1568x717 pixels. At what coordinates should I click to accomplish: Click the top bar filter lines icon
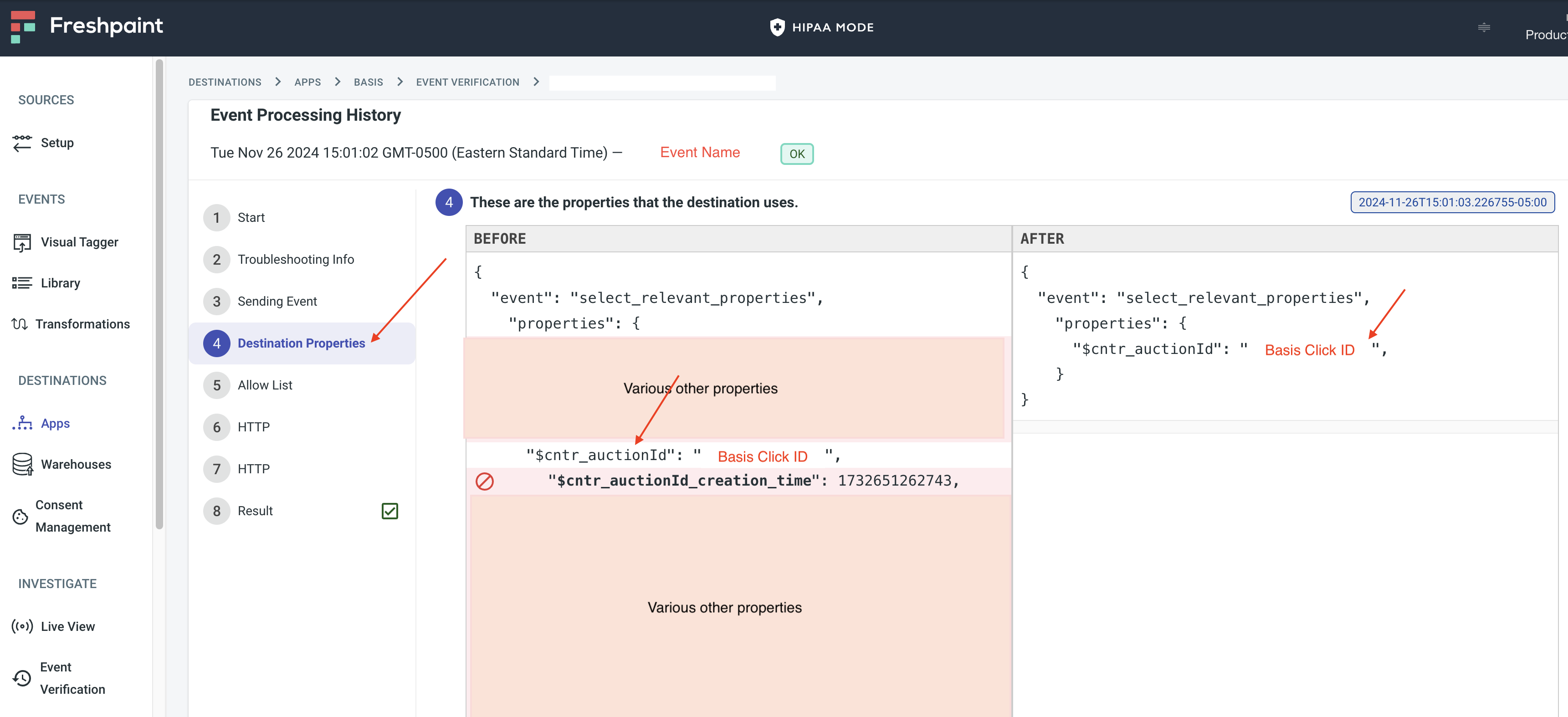coord(1484,27)
